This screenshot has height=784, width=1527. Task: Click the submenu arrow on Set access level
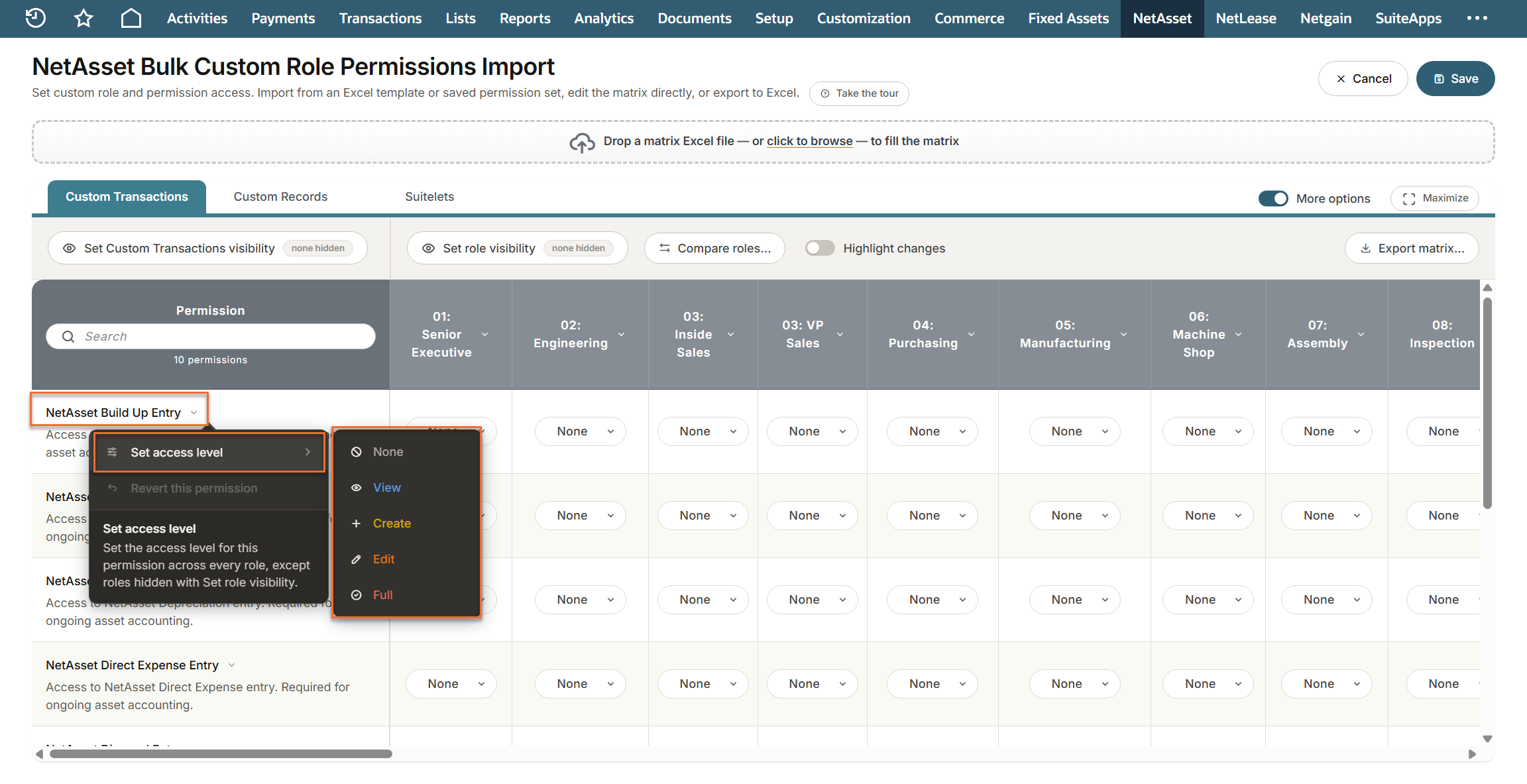(x=308, y=452)
